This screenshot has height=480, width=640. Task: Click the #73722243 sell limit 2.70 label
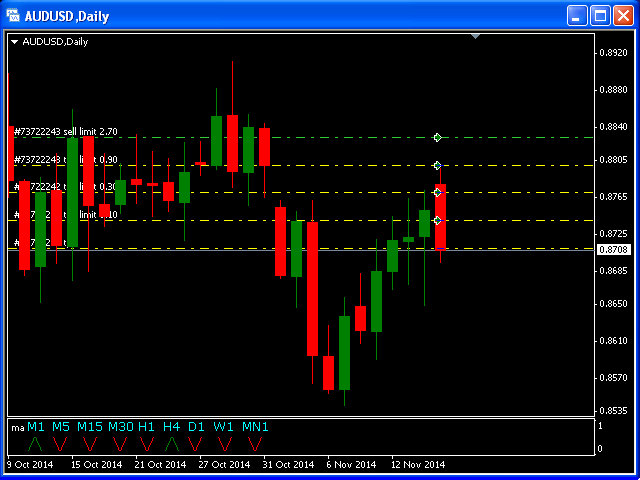[x=66, y=131]
